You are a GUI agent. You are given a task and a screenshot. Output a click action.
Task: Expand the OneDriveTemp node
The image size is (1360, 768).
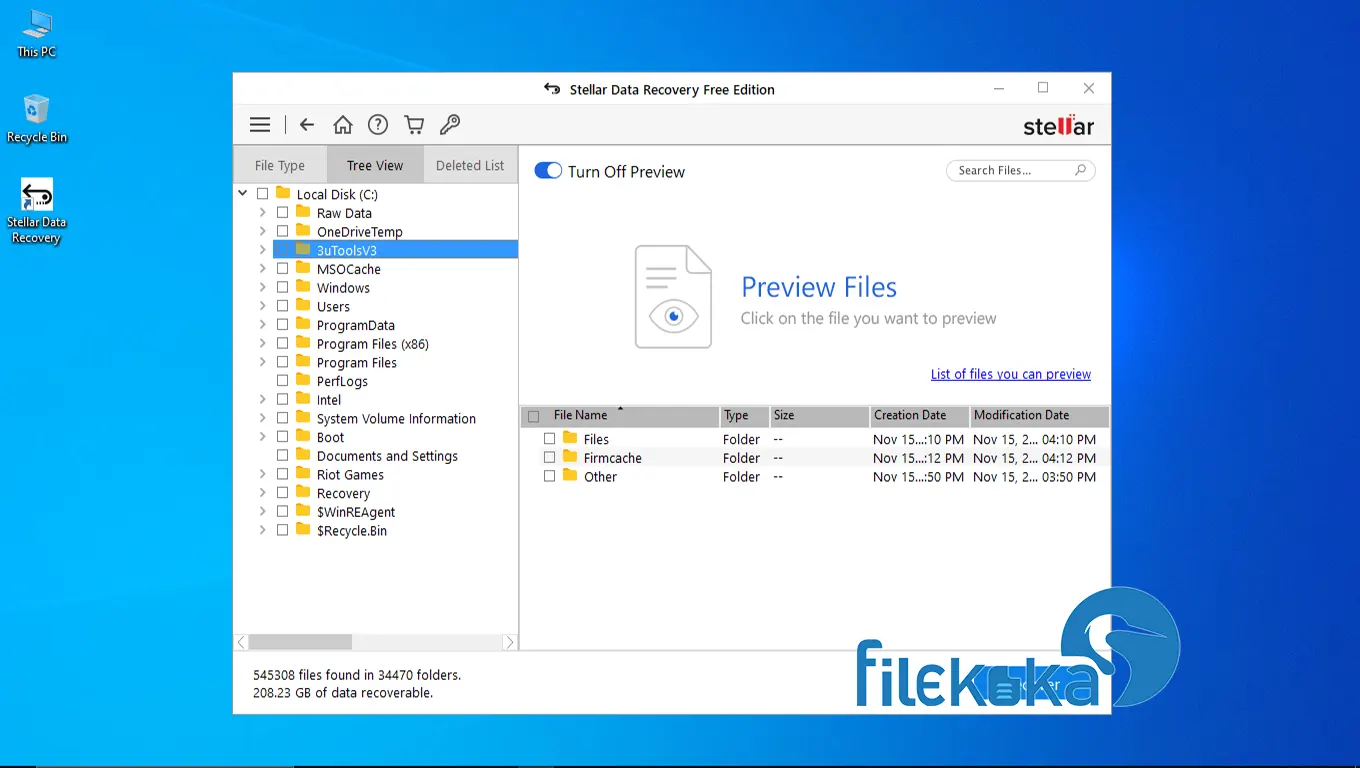(262, 232)
